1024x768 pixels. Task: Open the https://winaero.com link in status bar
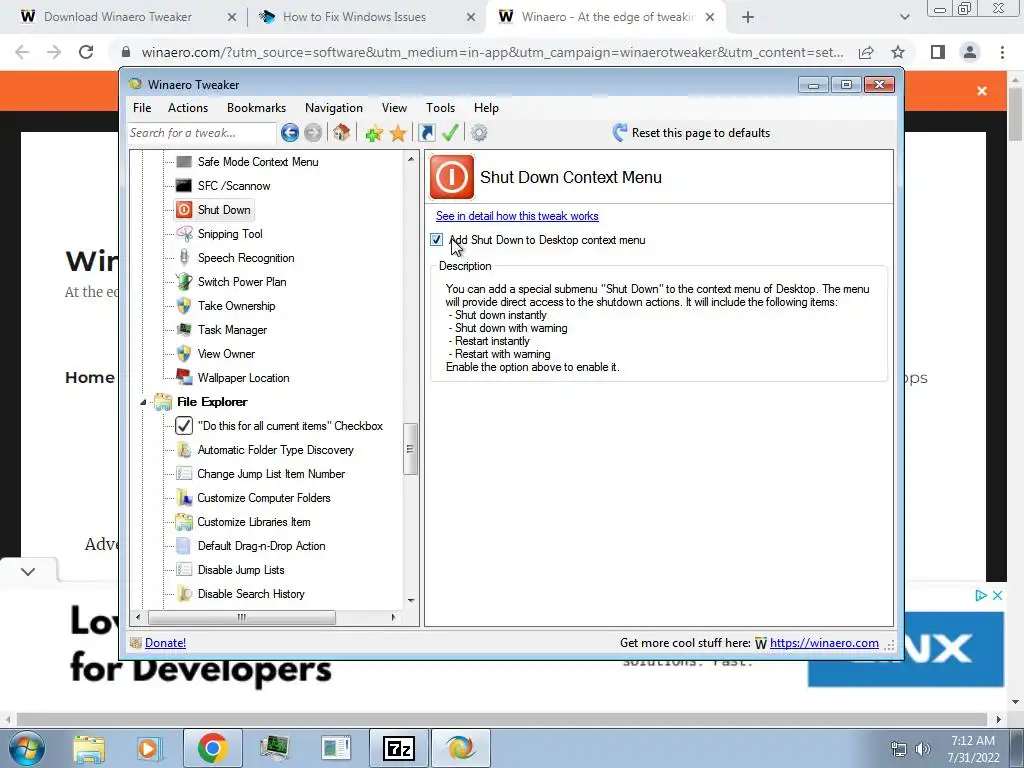[824, 643]
